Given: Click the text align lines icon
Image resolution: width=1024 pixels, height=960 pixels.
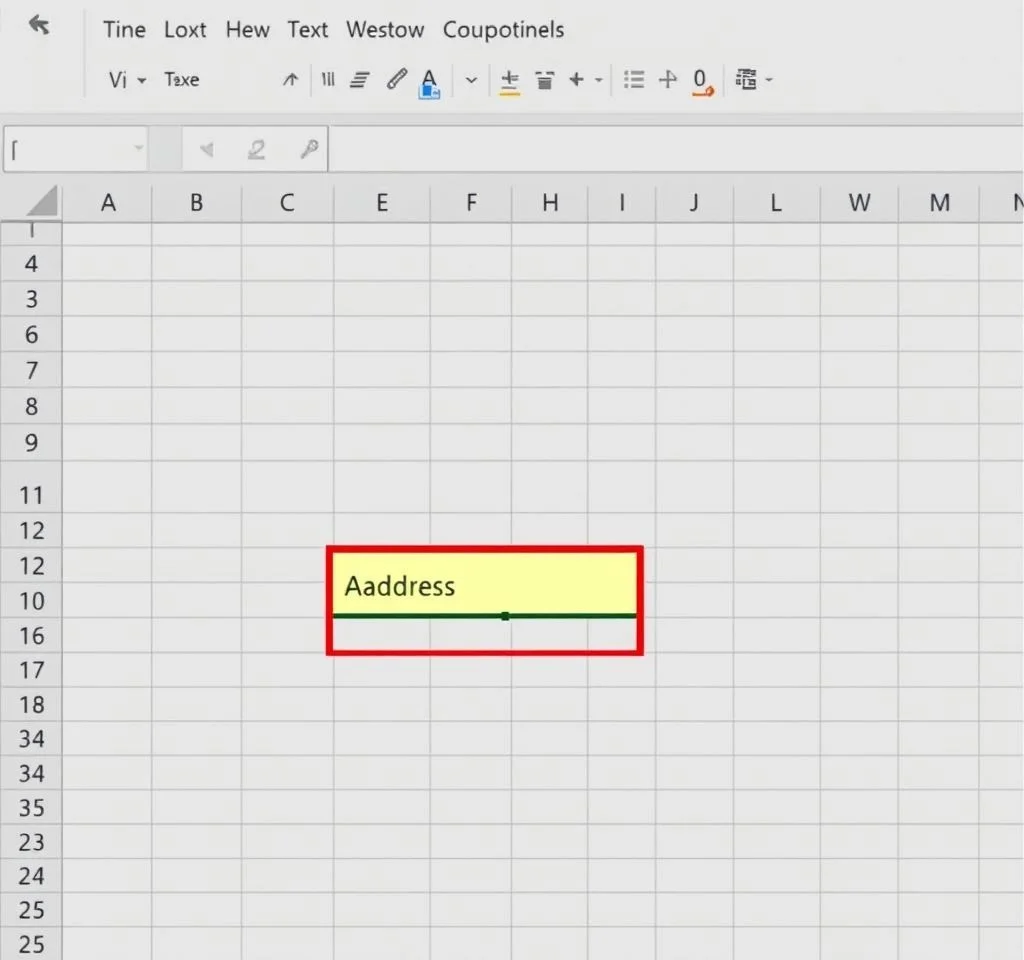Looking at the screenshot, I should (x=360, y=80).
